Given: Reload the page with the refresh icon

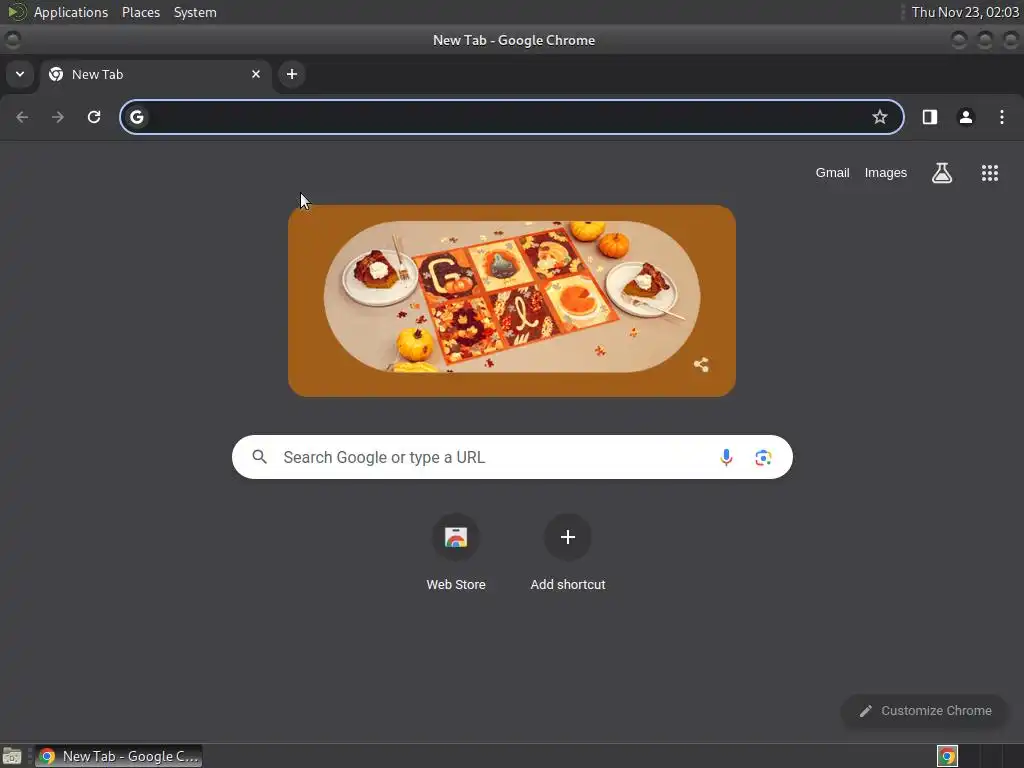Looking at the screenshot, I should tap(94, 117).
